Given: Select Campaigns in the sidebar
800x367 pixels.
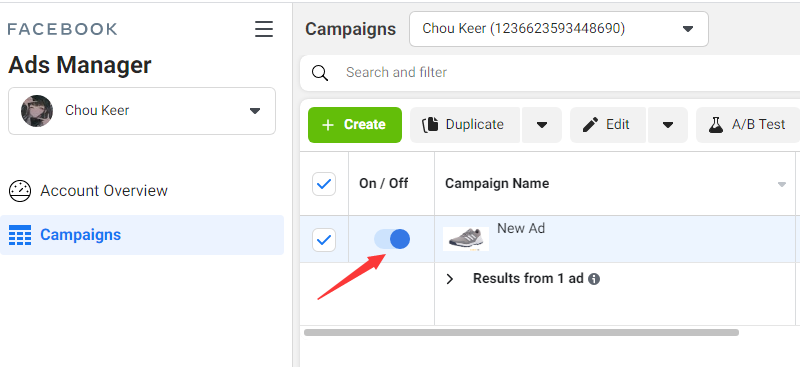Looking at the screenshot, I should 142,235.
